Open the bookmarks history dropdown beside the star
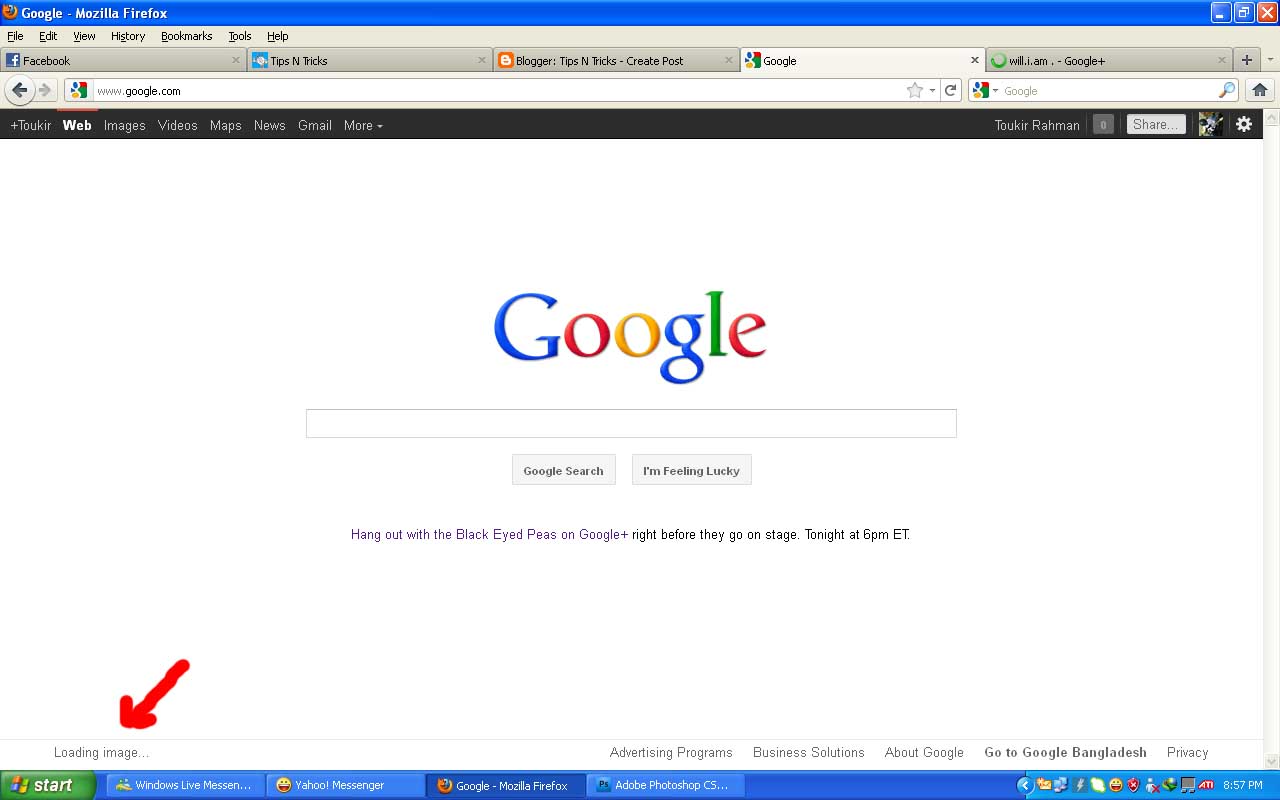1280x800 pixels. point(932,90)
